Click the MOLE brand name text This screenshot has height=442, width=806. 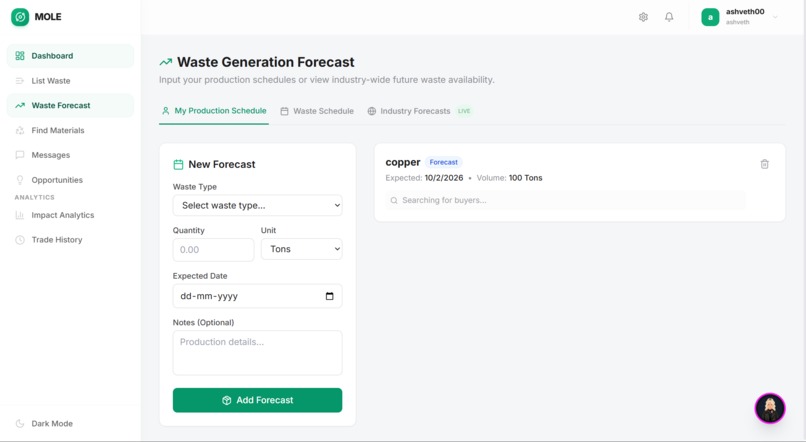[48, 17]
